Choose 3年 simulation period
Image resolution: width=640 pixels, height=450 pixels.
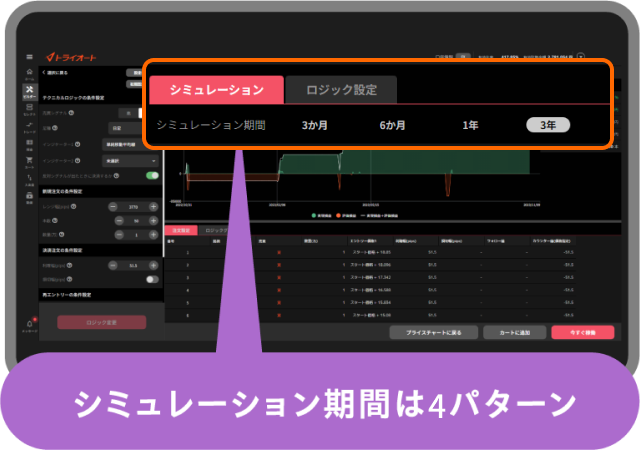pyautogui.click(x=548, y=125)
